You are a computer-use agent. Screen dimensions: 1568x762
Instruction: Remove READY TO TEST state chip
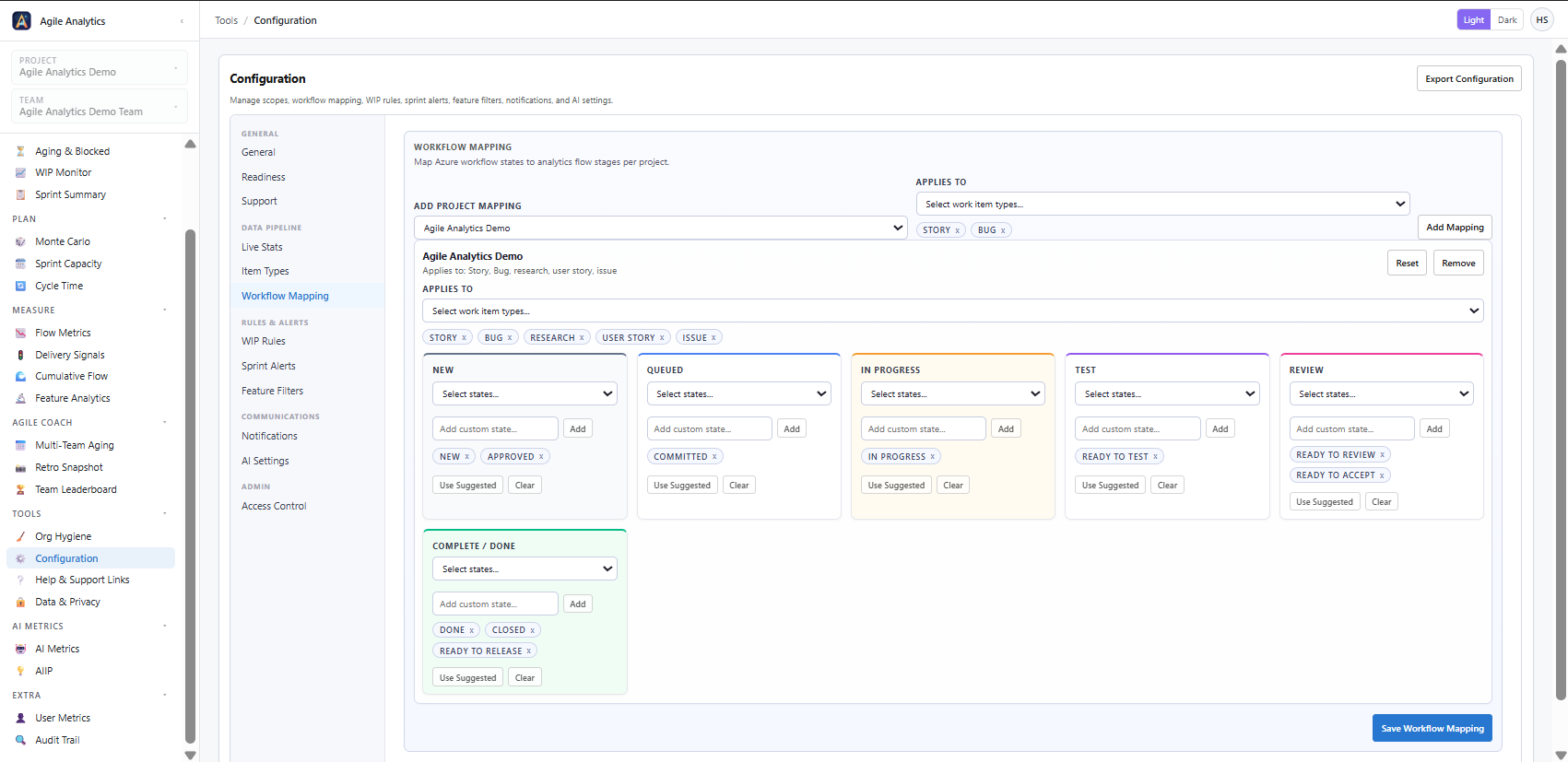pos(1155,457)
